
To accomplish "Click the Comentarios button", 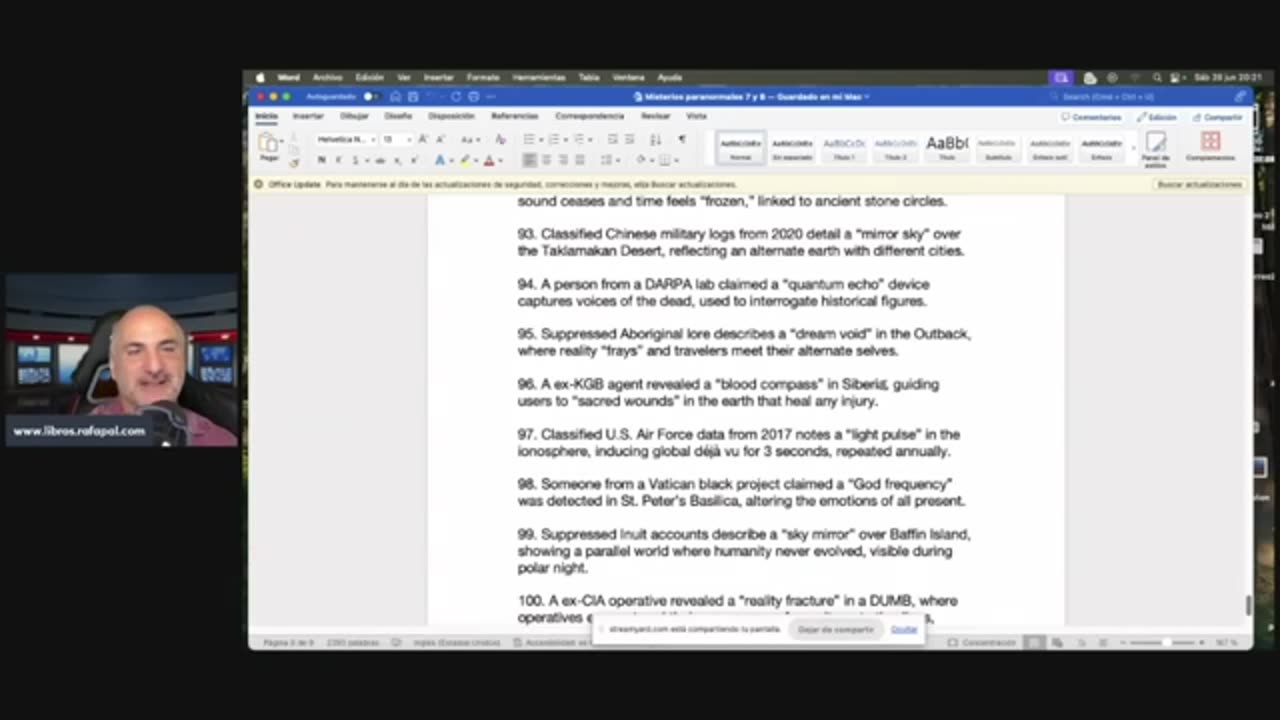I will point(1092,117).
